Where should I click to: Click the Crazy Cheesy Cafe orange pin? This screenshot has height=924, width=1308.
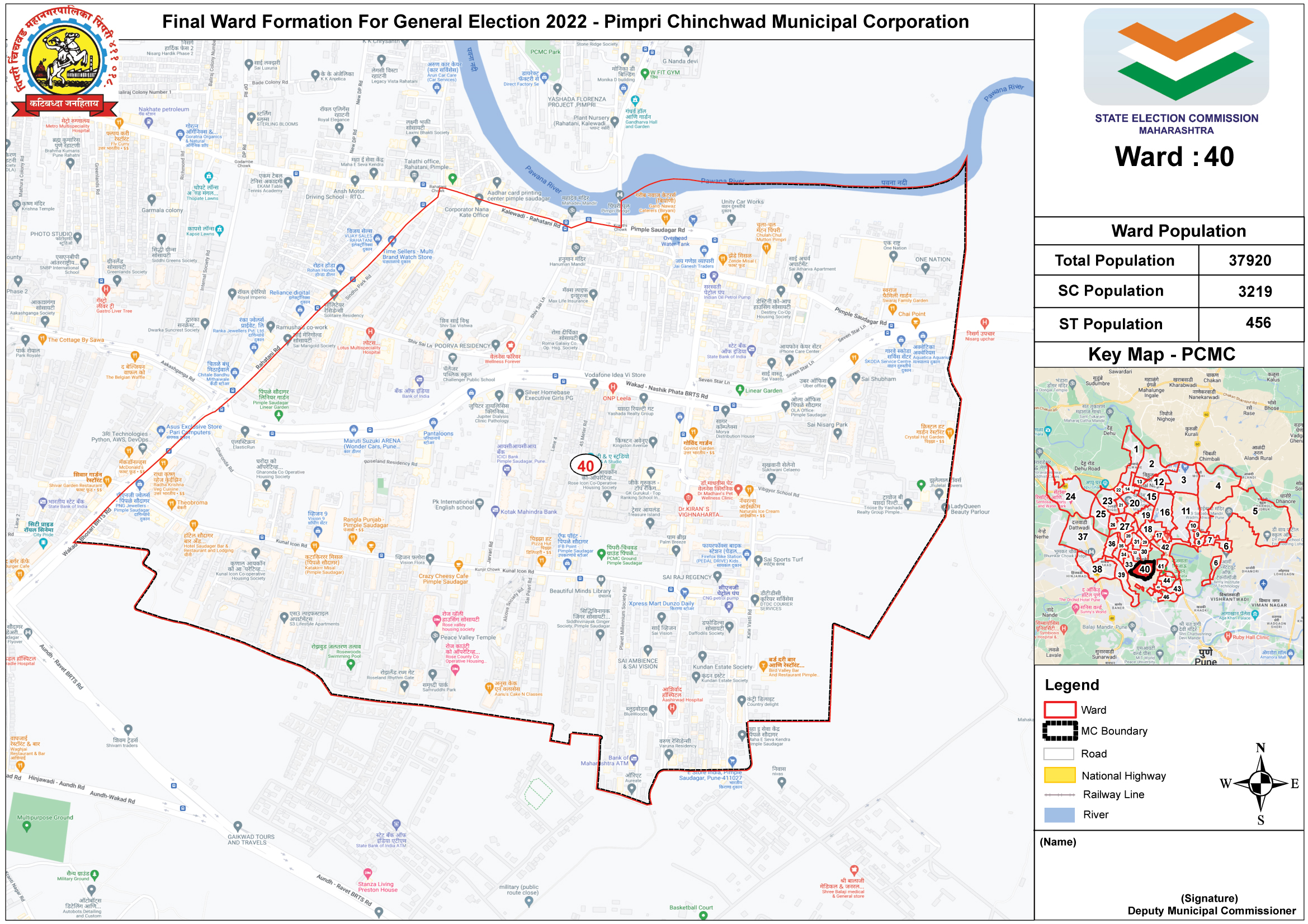pos(458,566)
